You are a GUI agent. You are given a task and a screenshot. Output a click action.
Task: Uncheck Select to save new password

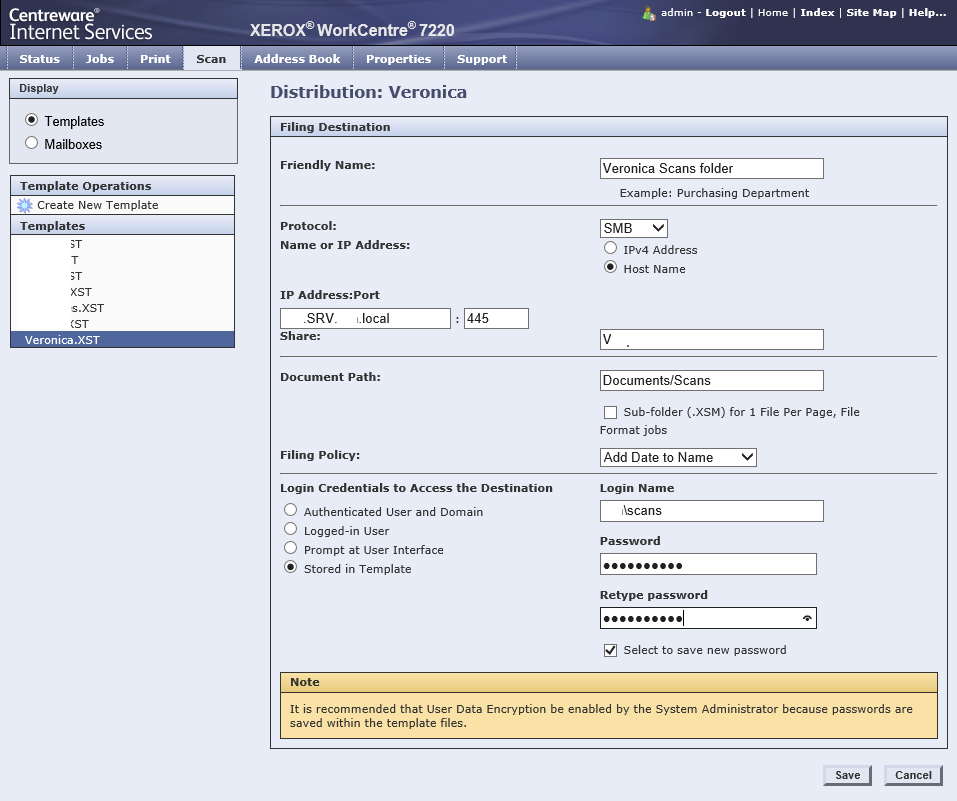coord(610,650)
